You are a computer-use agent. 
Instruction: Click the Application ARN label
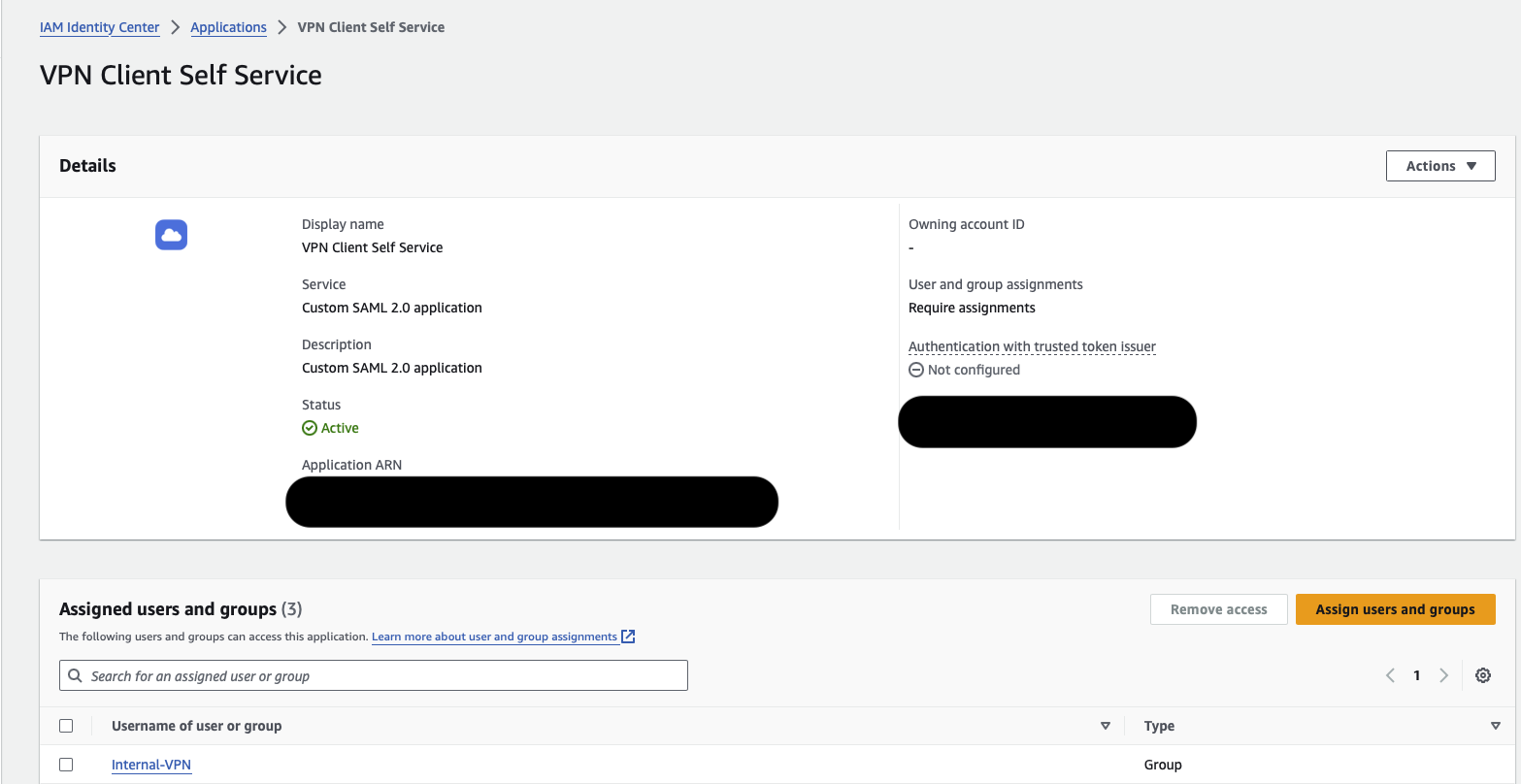(351, 465)
